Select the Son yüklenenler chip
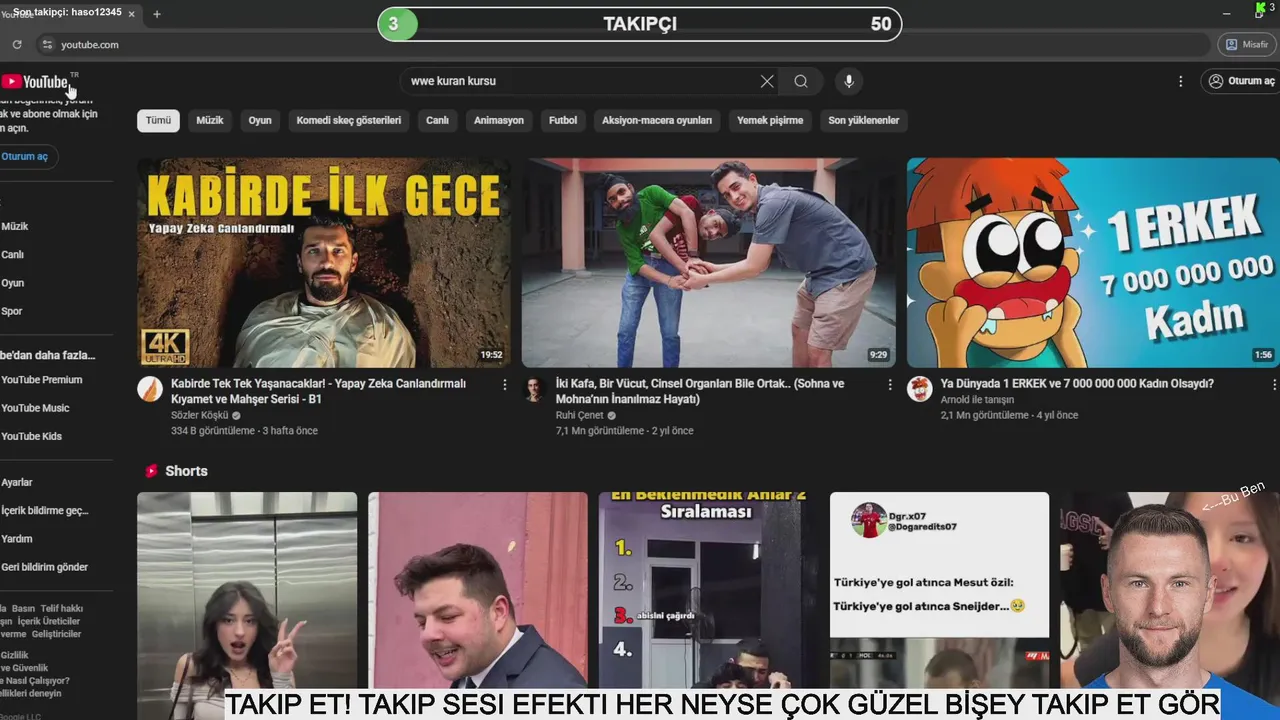The width and height of the screenshot is (1280, 720). [x=864, y=120]
